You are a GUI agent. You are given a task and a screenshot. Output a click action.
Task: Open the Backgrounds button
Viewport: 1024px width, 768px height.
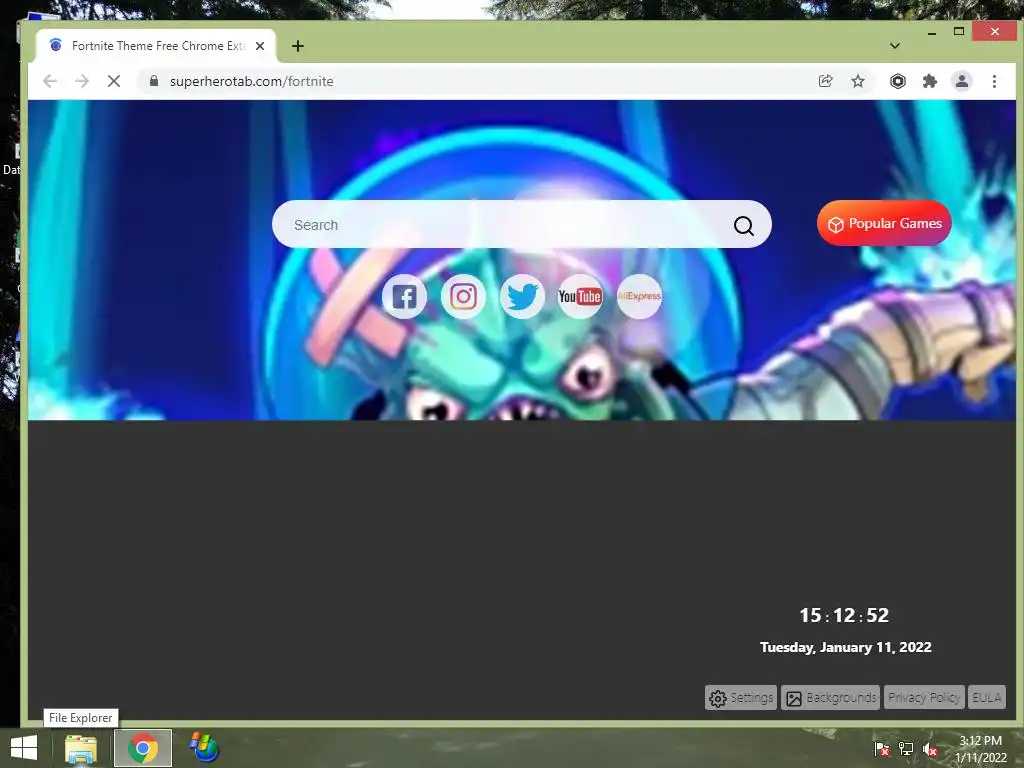831,697
